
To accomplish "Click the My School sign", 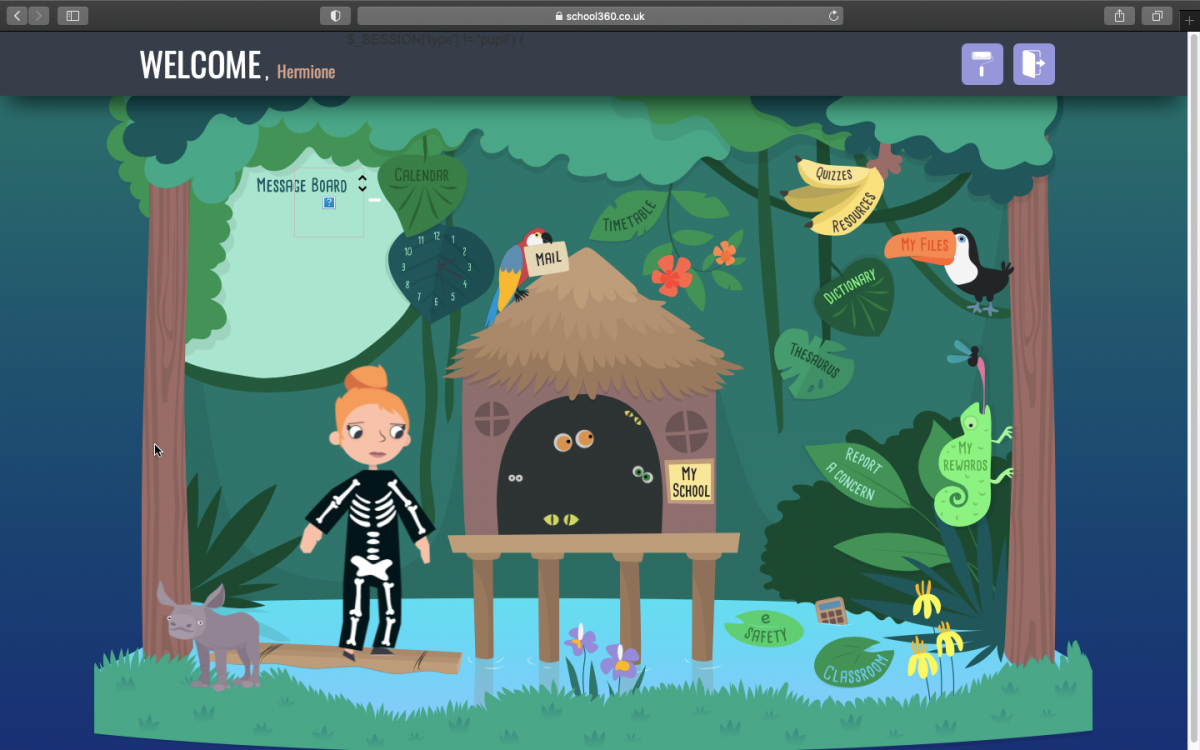I will 689,481.
